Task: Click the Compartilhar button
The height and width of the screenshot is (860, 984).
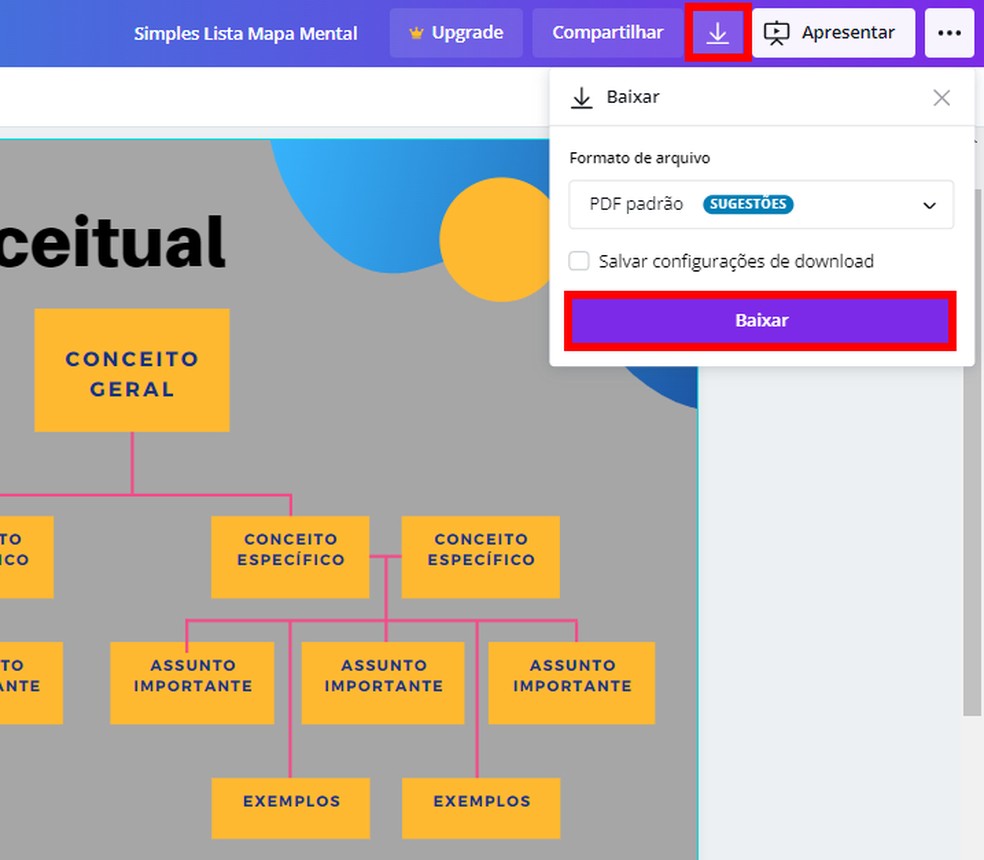Action: (x=608, y=32)
